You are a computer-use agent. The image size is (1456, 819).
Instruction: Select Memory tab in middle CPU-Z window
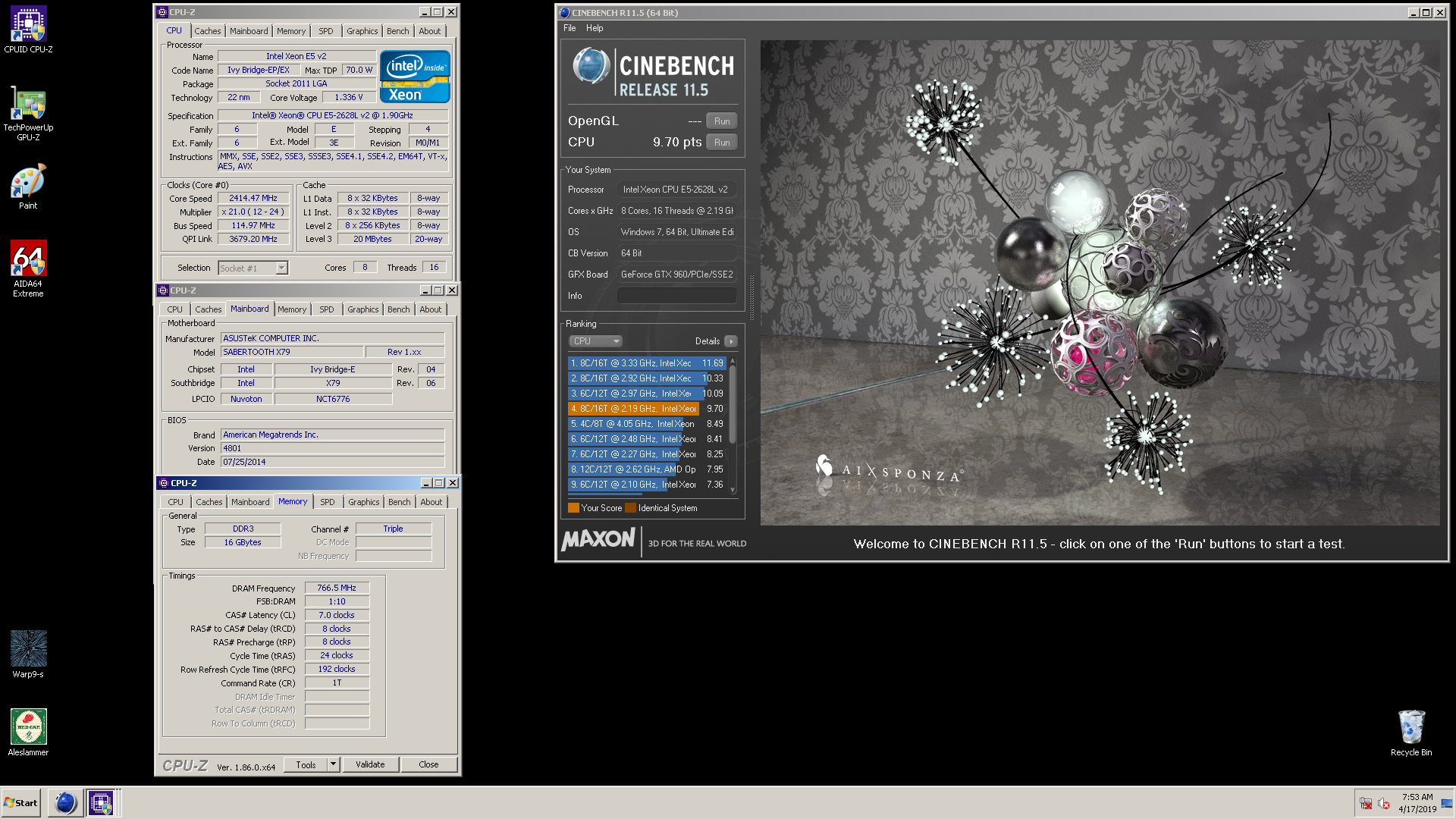click(292, 309)
